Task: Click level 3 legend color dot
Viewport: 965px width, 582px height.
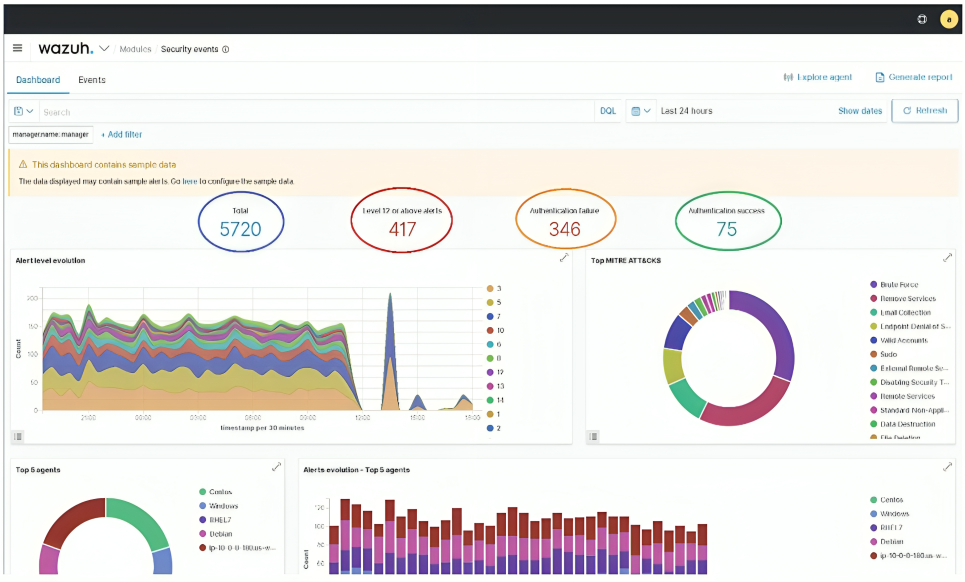Action: [x=490, y=289]
